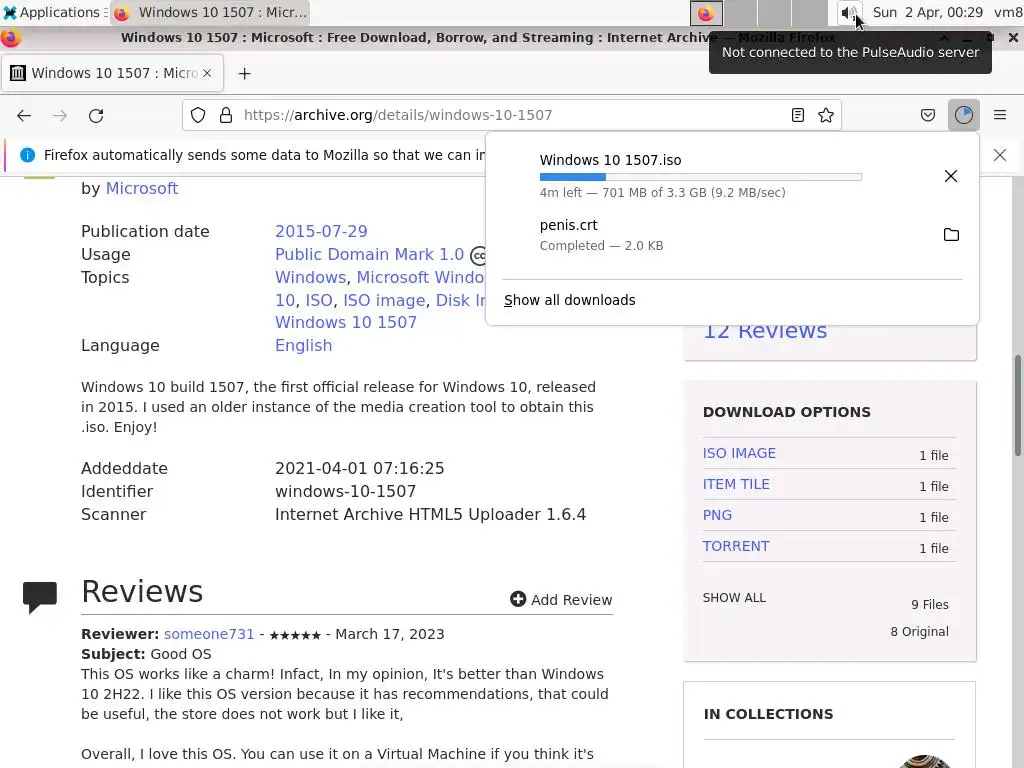Open the Microsoft creator link
Viewport: 1024px width, 768px height.
[142, 188]
